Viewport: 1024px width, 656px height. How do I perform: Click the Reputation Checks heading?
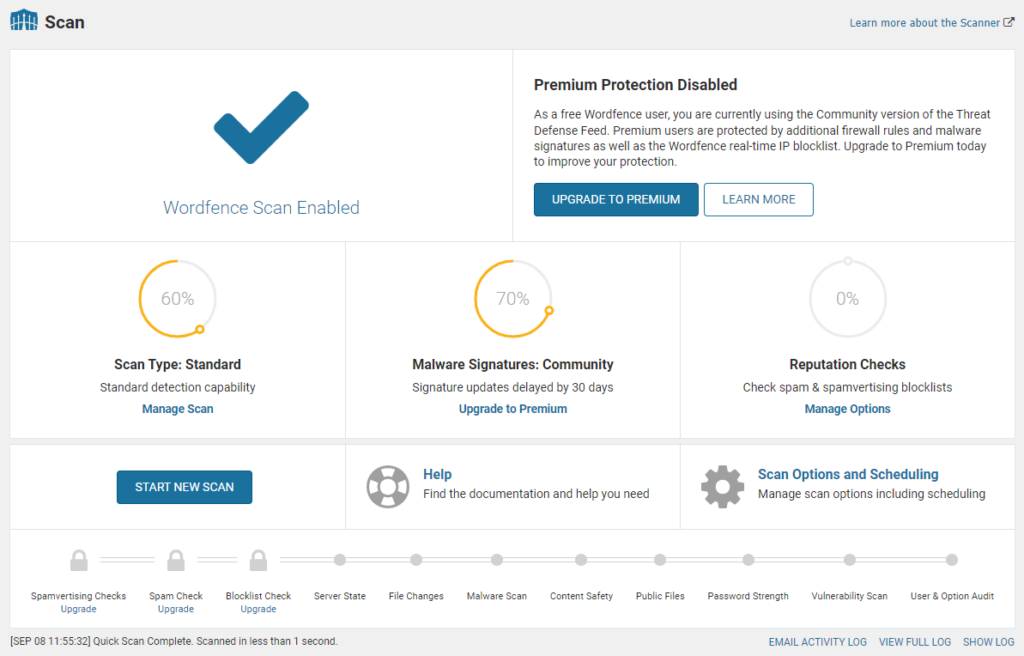848,365
